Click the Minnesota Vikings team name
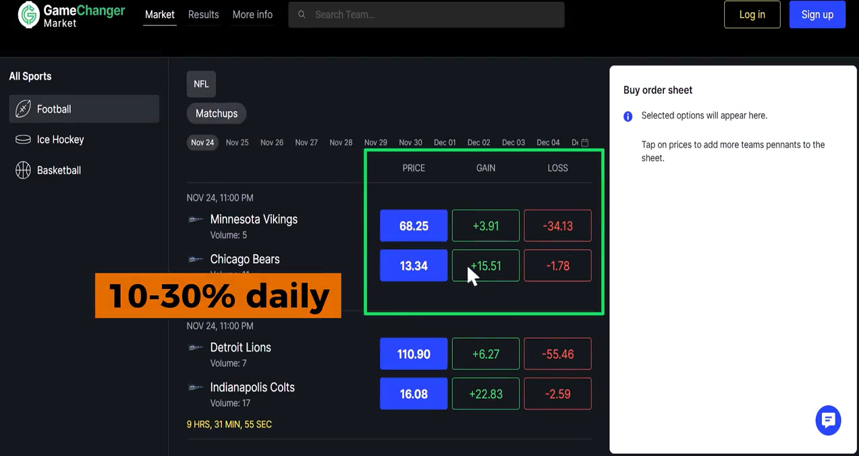 click(x=254, y=219)
